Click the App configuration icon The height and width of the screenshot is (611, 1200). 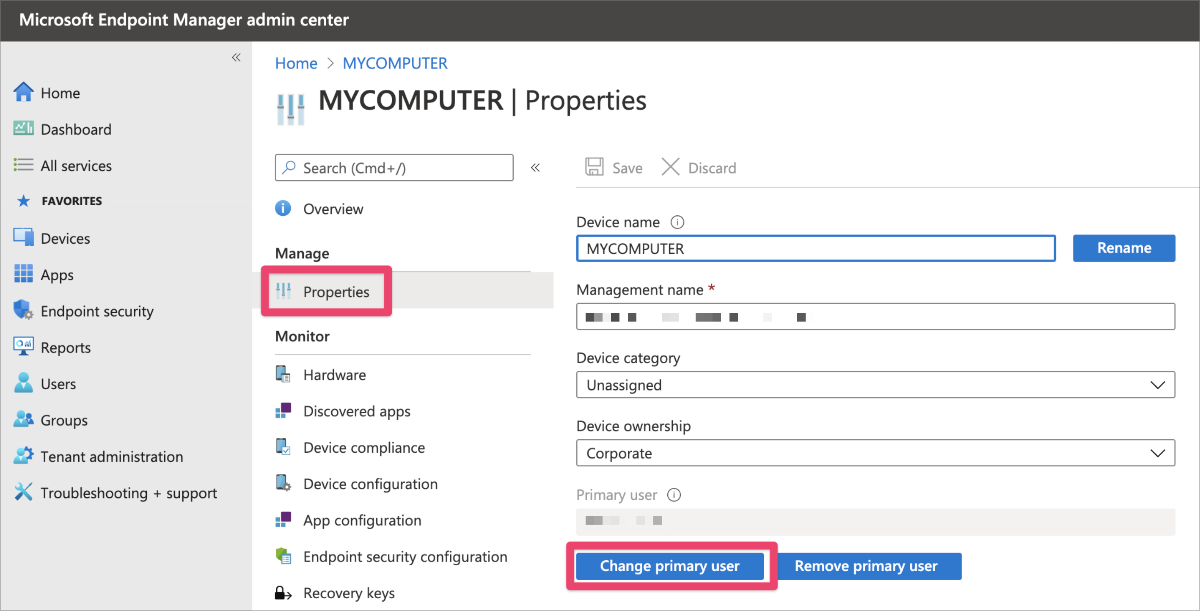click(283, 520)
